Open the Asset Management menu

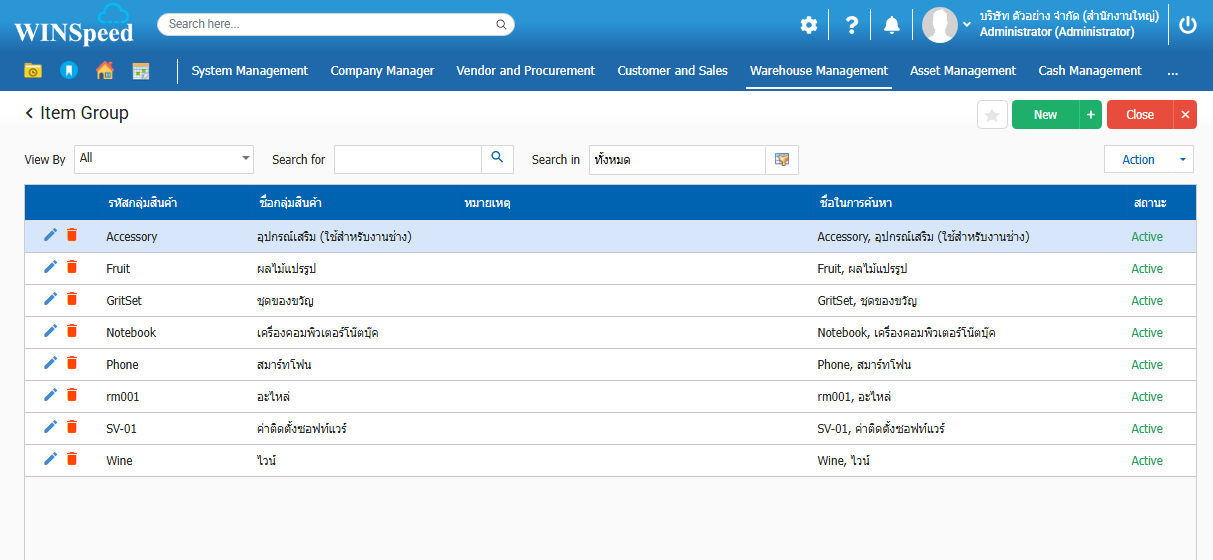click(962, 71)
